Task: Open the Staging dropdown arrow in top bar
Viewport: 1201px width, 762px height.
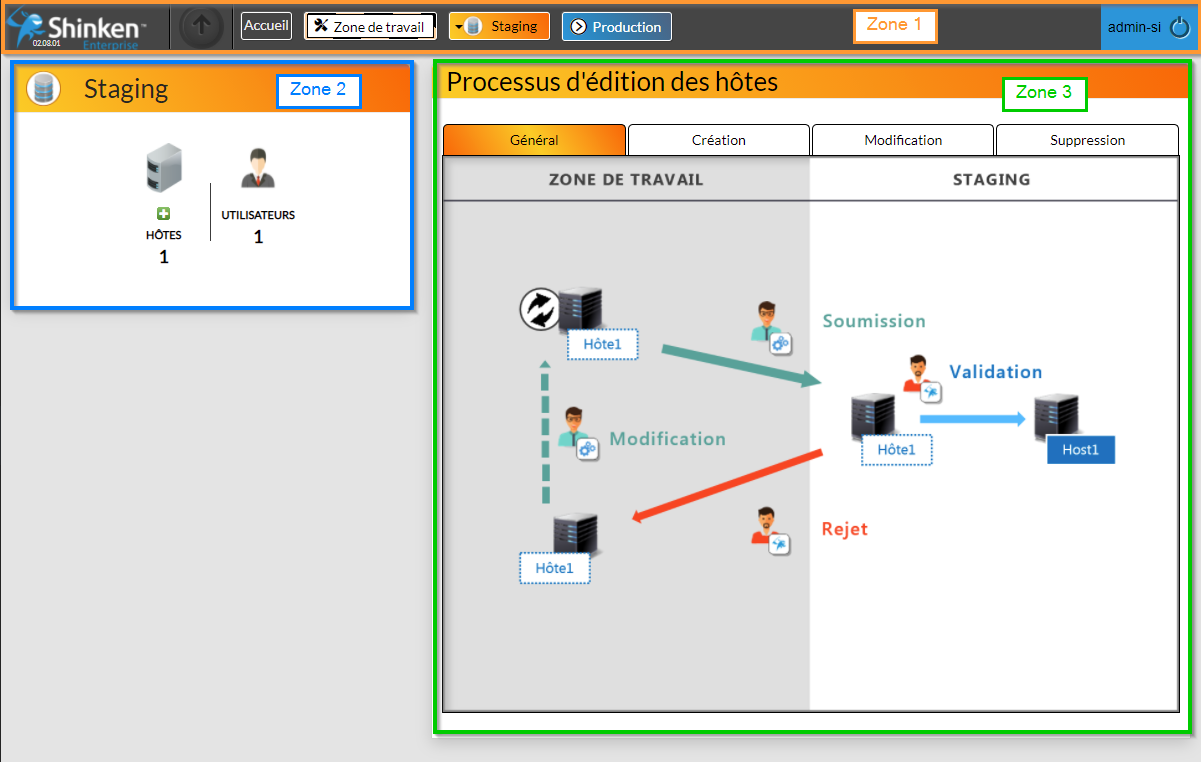Action: (458, 27)
